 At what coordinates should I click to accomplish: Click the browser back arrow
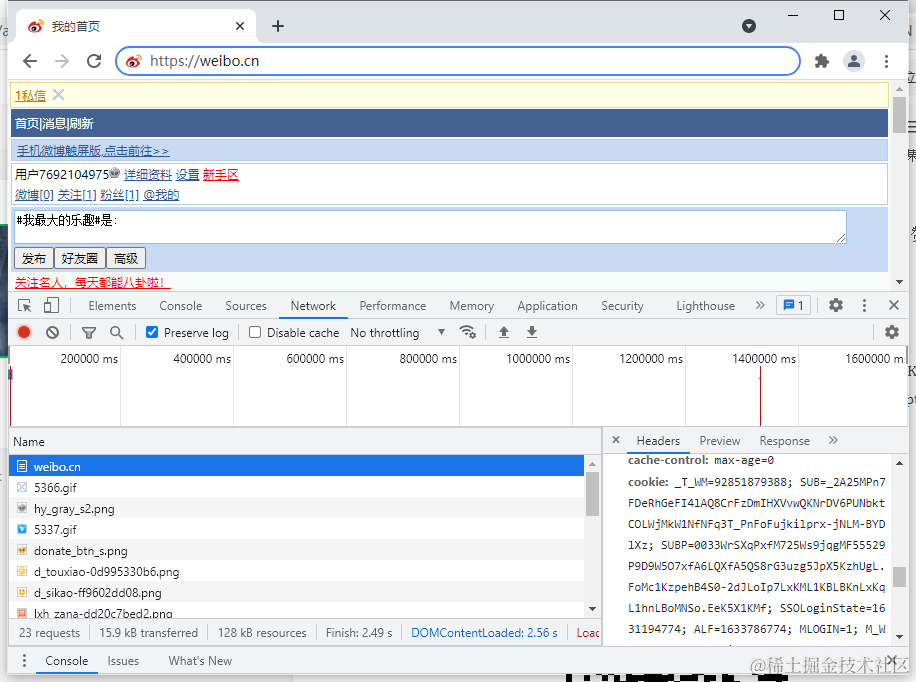(30, 61)
